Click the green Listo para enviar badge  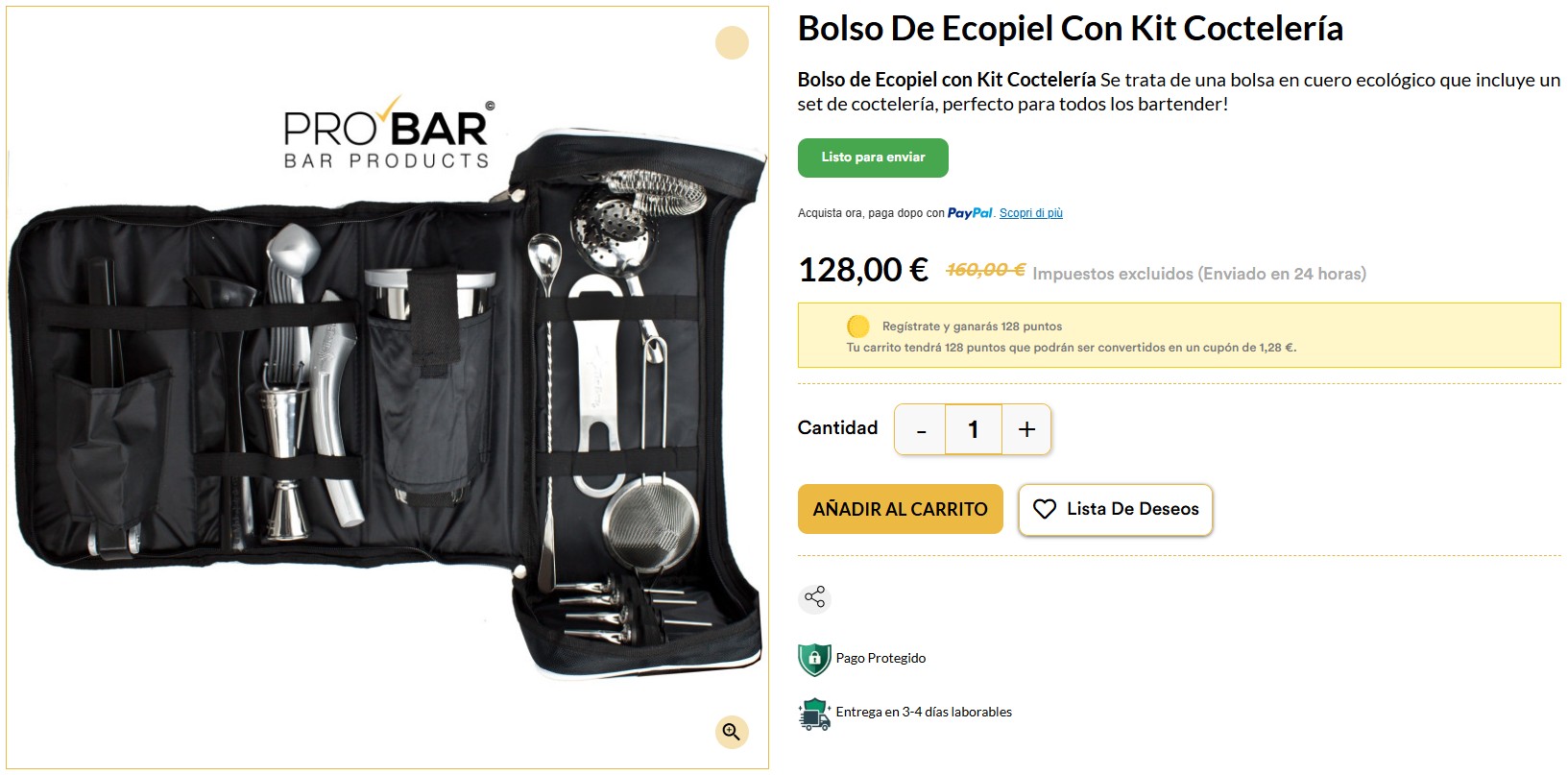pos(873,157)
